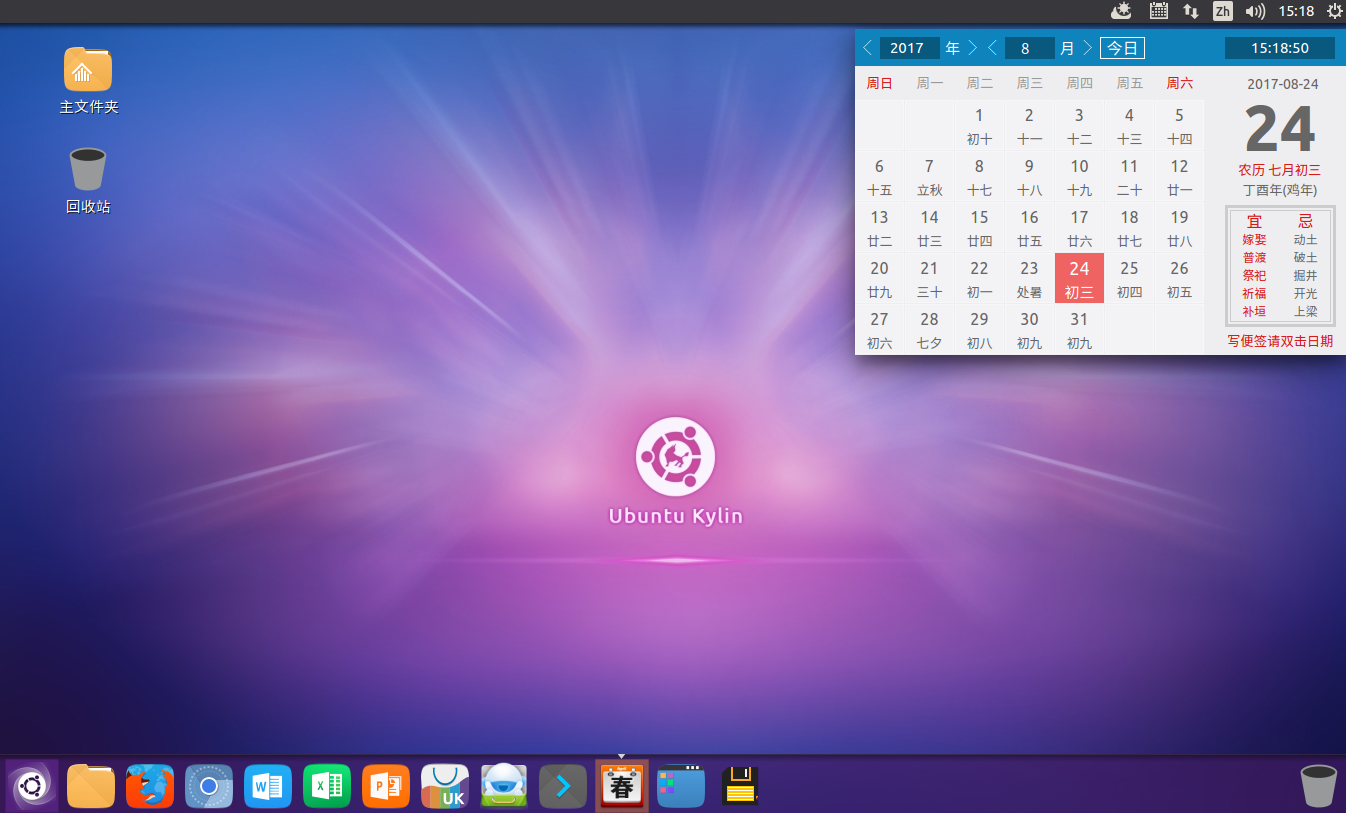Select August 26 初五 date
The height and width of the screenshot is (813, 1346).
pyautogui.click(x=1179, y=279)
